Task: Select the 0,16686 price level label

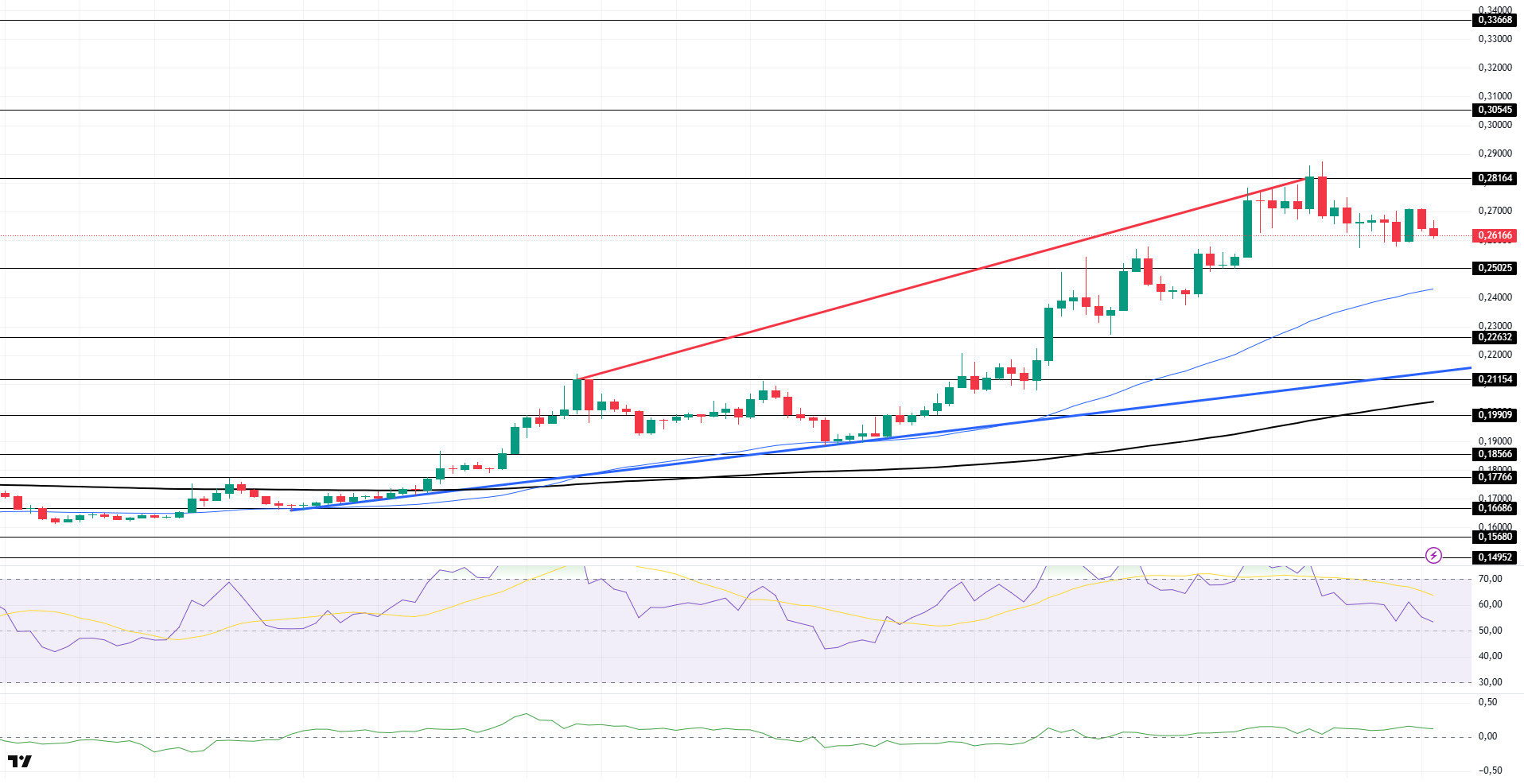Action: (1495, 508)
